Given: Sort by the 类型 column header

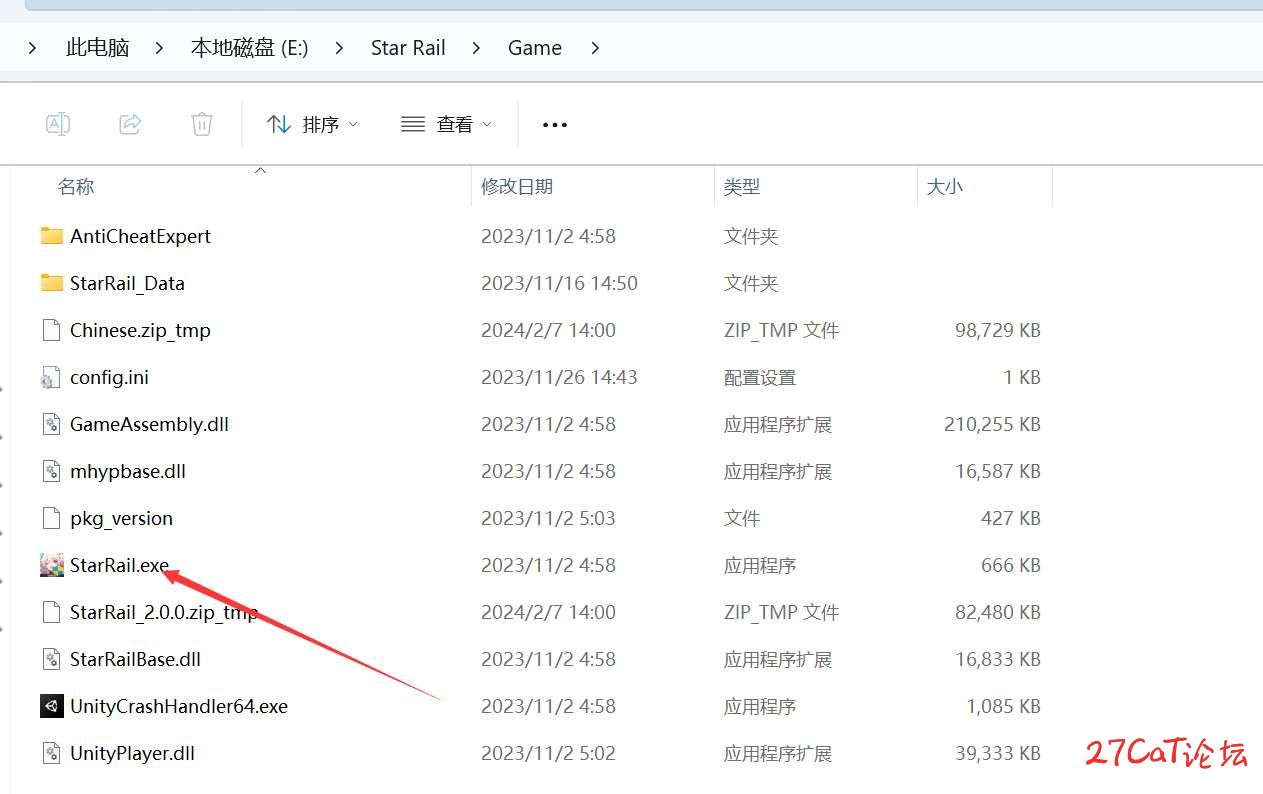Looking at the screenshot, I should [x=742, y=187].
